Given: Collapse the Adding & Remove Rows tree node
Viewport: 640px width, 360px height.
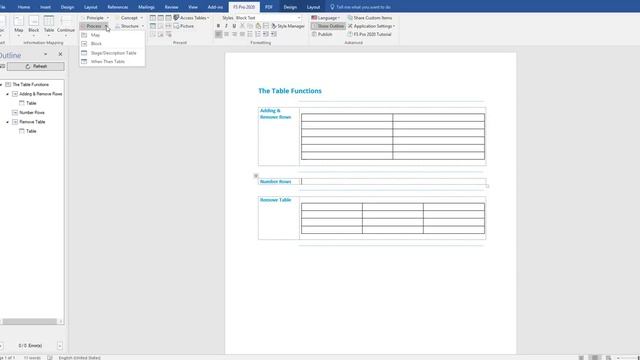Looking at the screenshot, I should point(7,94).
